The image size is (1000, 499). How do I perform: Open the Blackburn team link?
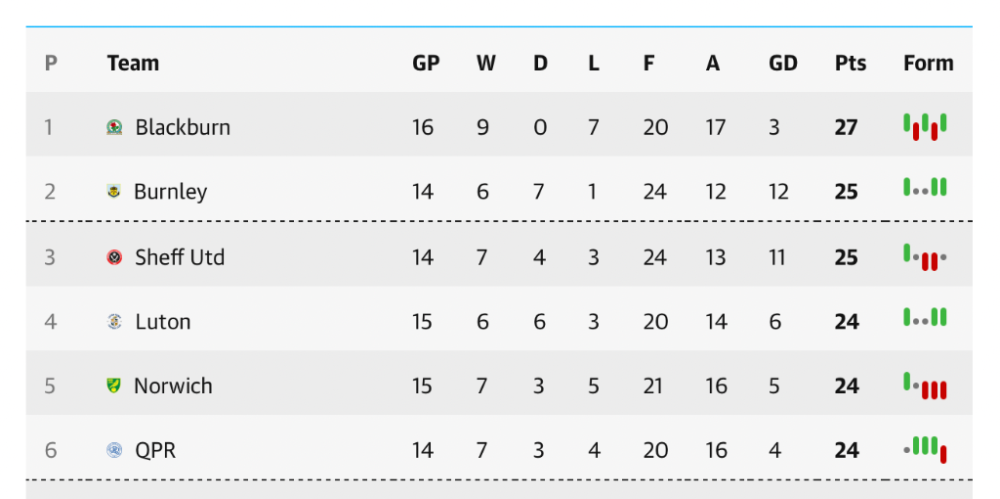tap(182, 127)
